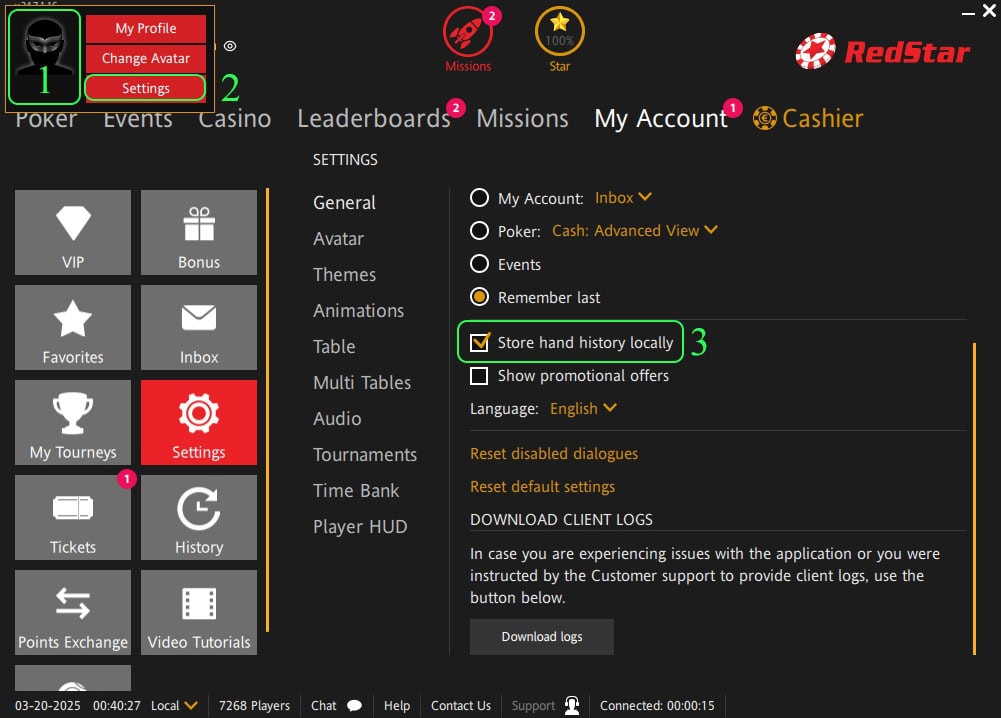Select the Events radio button
Screen dimensions: 1001x718
[479, 264]
